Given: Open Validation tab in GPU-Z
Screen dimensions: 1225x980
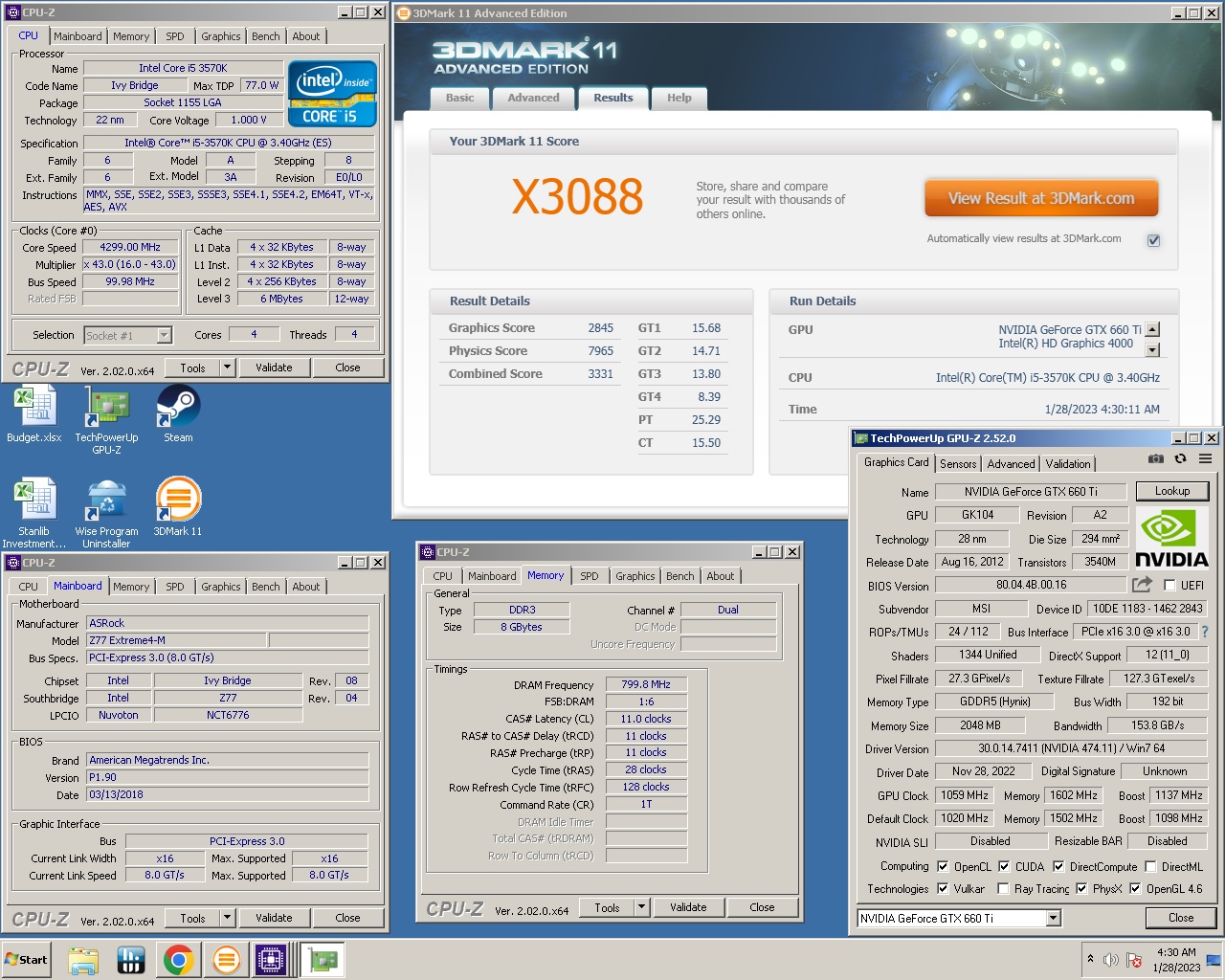Looking at the screenshot, I should [1068, 464].
